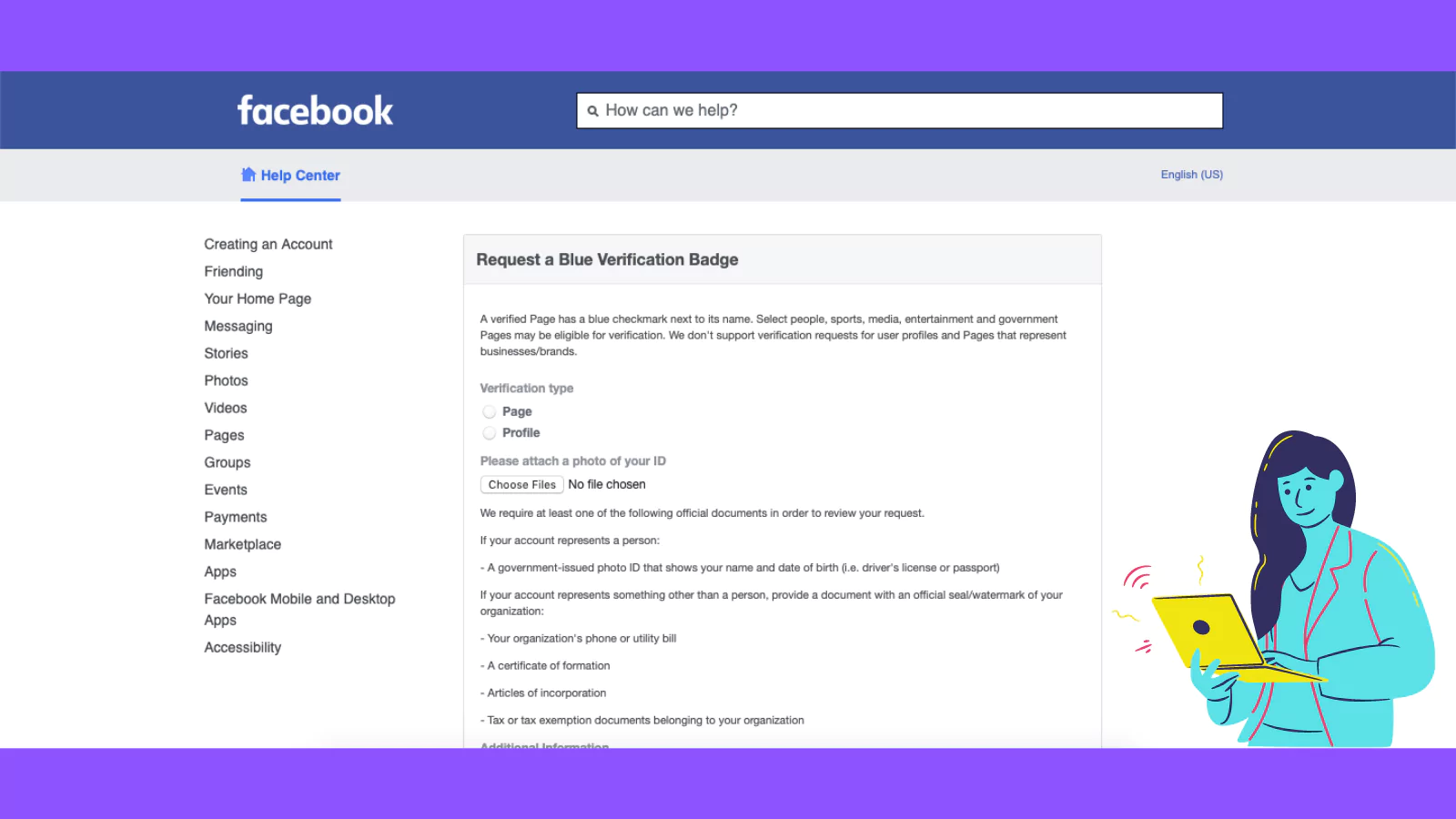The image size is (1456, 819).
Task: Click the Facebook logo
Action: click(x=315, y=111)
